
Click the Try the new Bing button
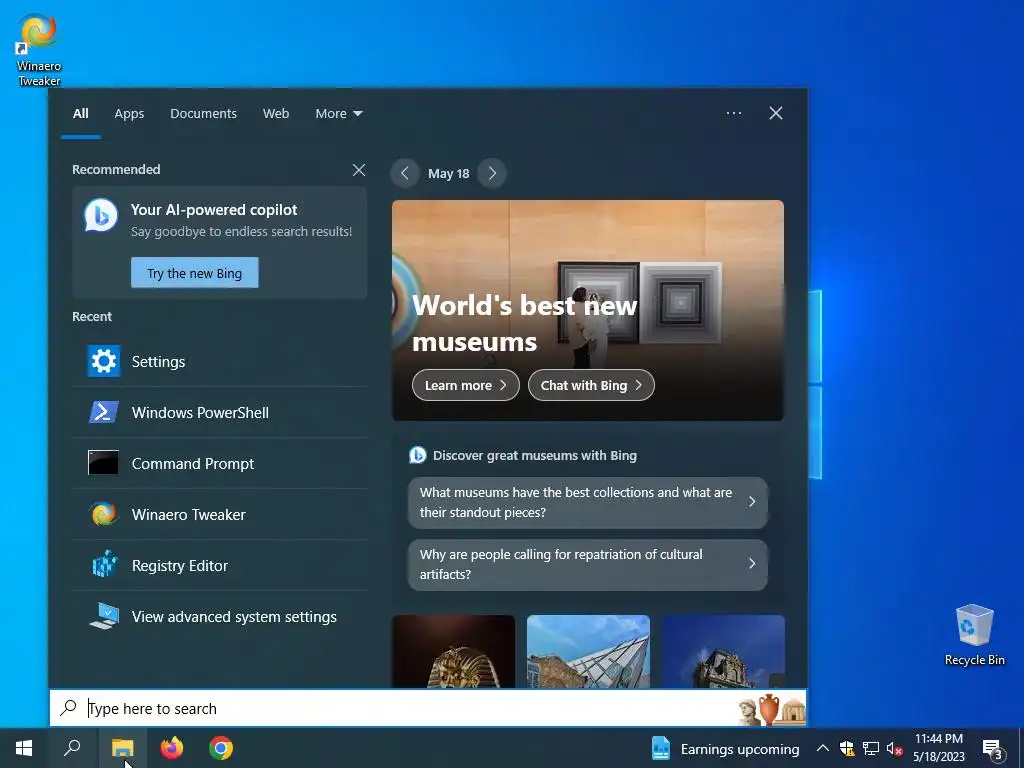coord(195,273)
